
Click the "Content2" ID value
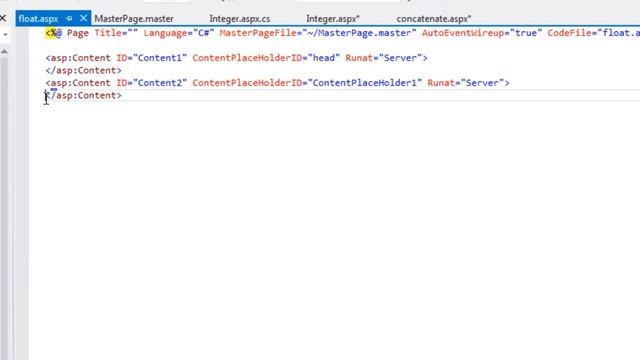coord(160,83)
